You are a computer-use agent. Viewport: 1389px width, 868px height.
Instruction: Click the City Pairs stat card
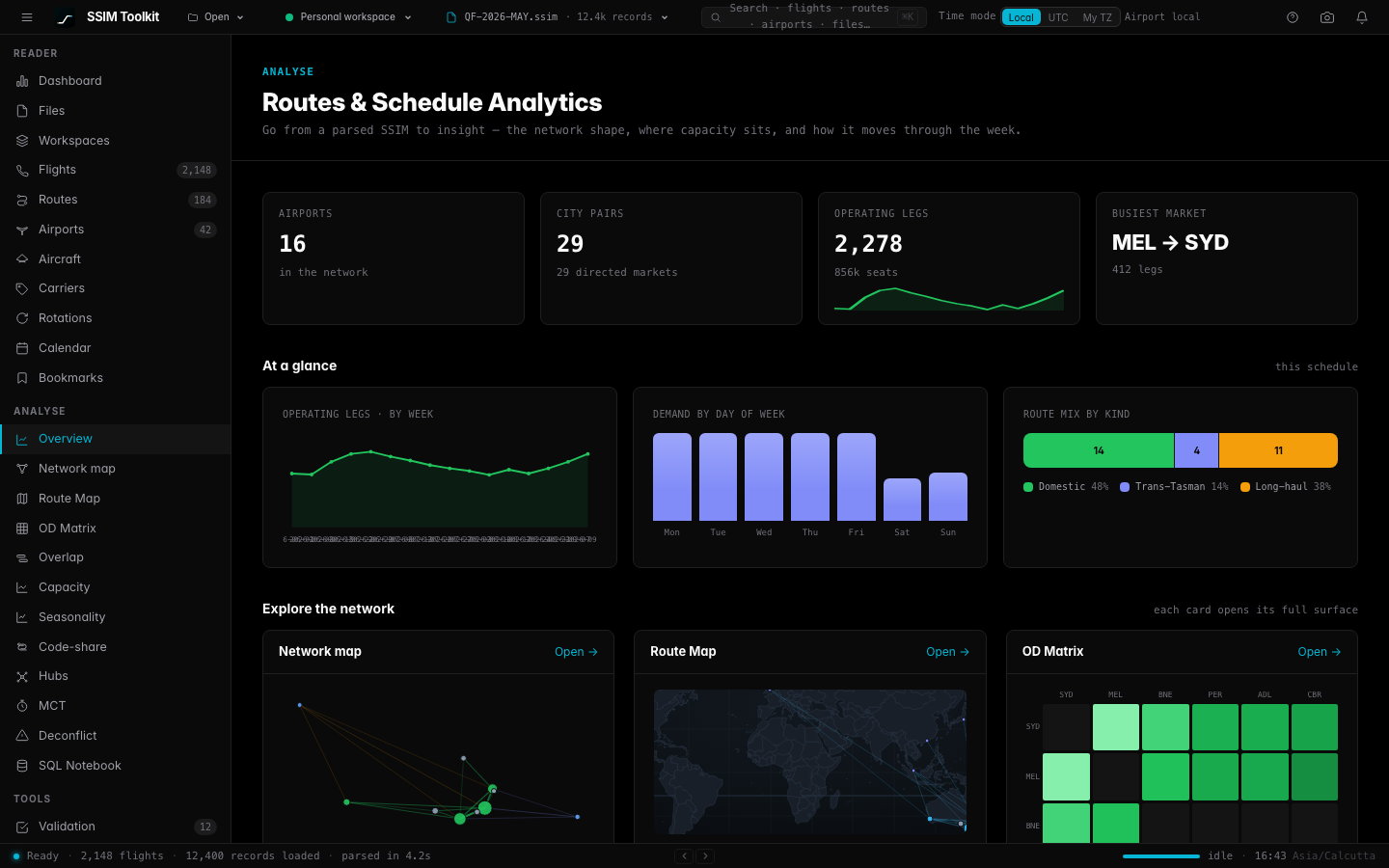671,258
